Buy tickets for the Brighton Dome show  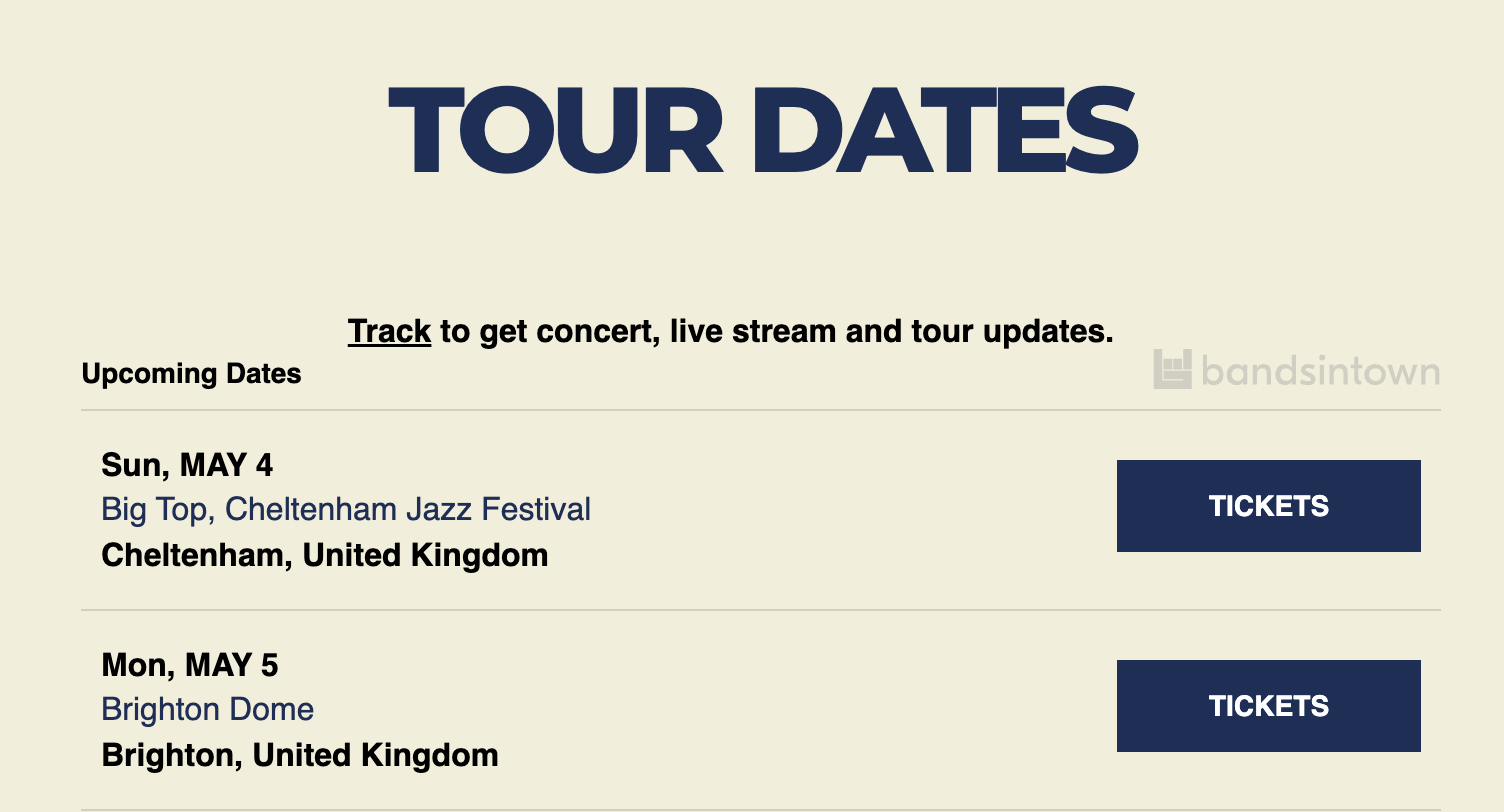click(1268, 706)
